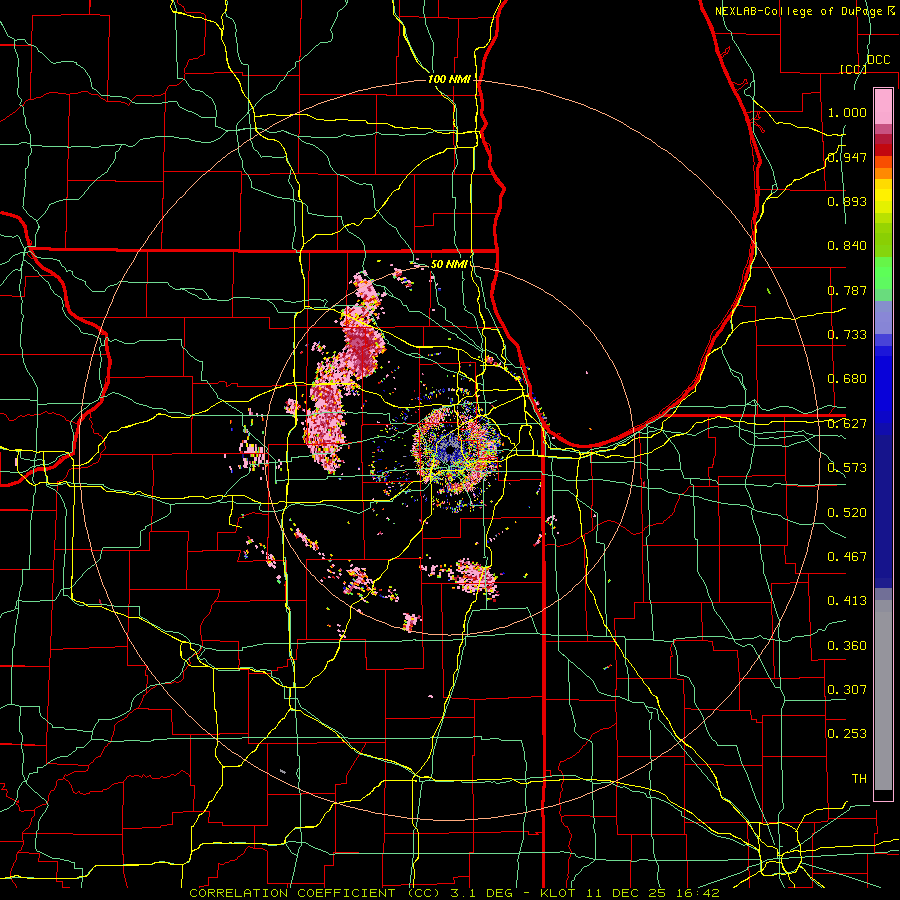
Task: Pick the 0.360 scale label
Action: pyautogui.click(x=847, y=646)
